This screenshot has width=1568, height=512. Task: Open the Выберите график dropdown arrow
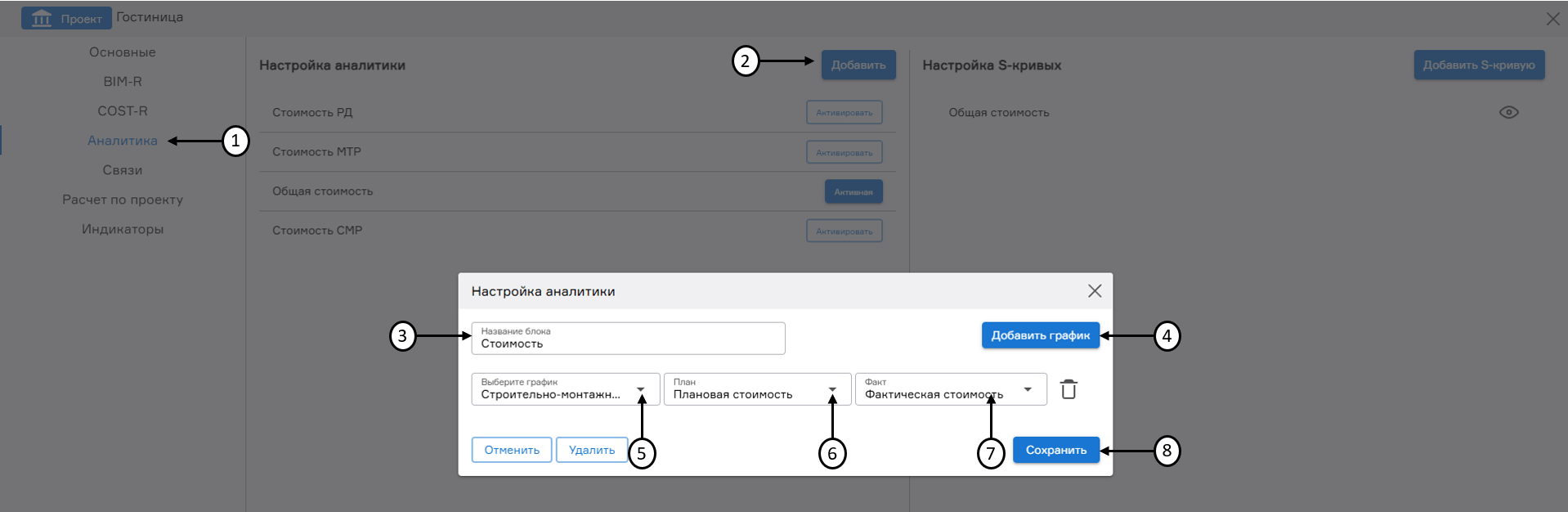pyautogui.click(x=643, y=389)
